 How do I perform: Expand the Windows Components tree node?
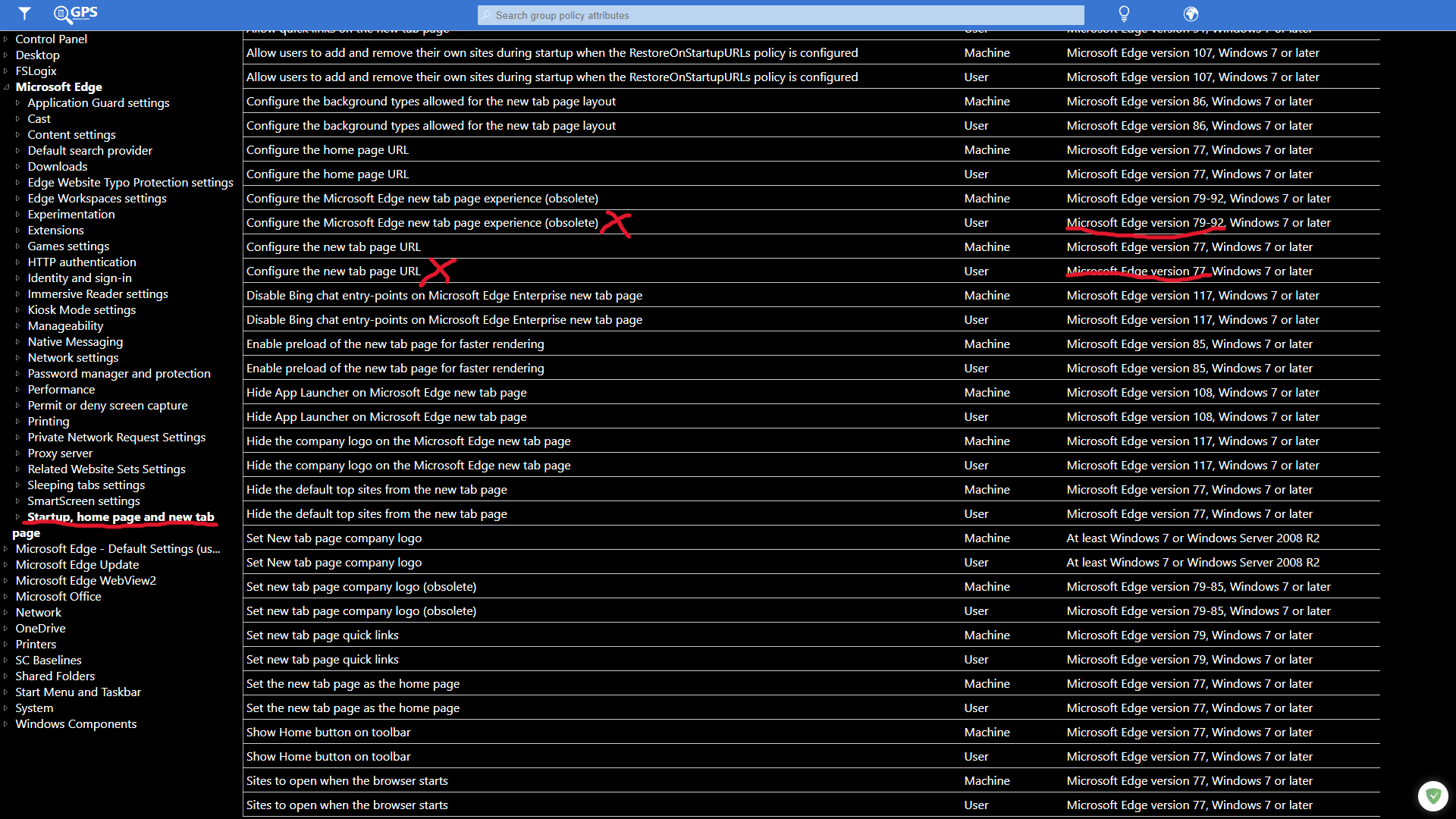6,724
